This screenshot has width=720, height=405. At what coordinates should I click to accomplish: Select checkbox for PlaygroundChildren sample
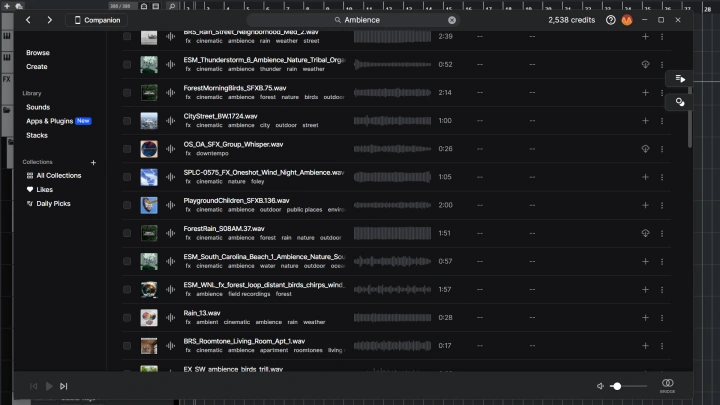coord(127,205)
